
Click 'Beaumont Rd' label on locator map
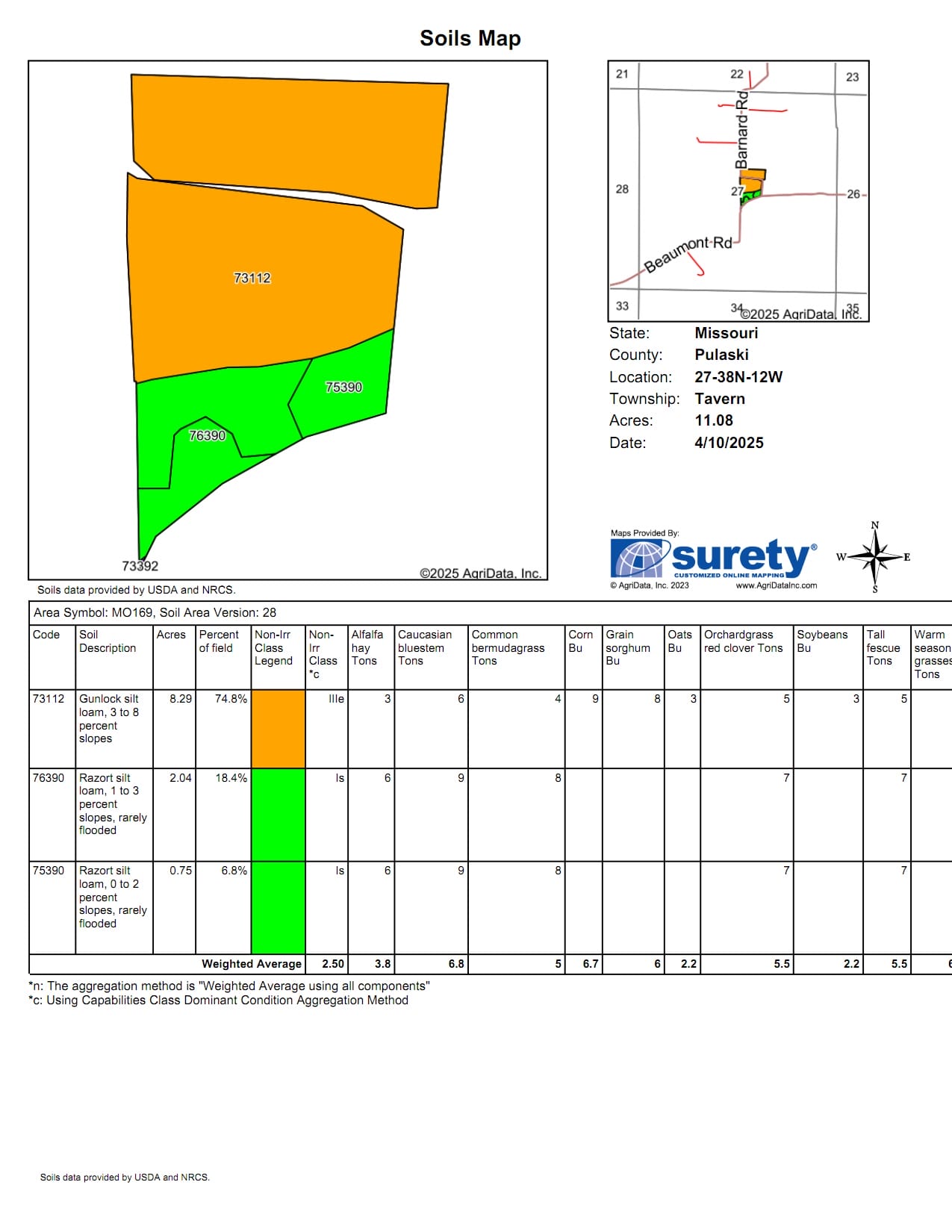click(x=688, y=254)
